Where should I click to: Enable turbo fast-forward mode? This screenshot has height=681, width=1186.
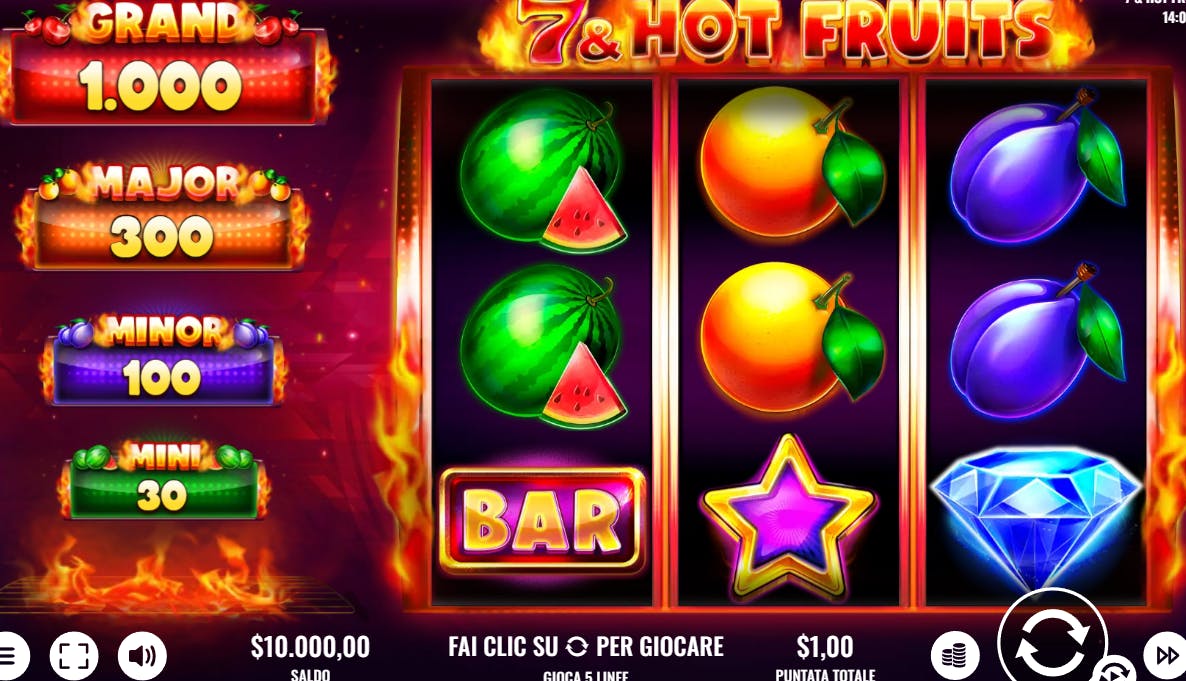[1166, 655]
